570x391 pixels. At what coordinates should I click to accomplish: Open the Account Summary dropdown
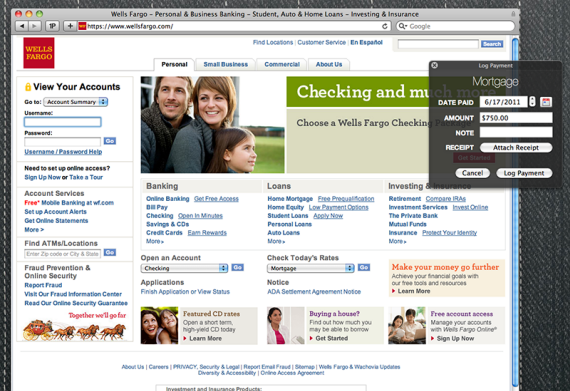[76, 102]
